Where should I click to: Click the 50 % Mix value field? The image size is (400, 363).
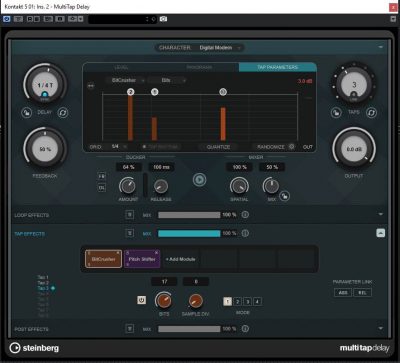pyautogui.click(x=272, y=167)
